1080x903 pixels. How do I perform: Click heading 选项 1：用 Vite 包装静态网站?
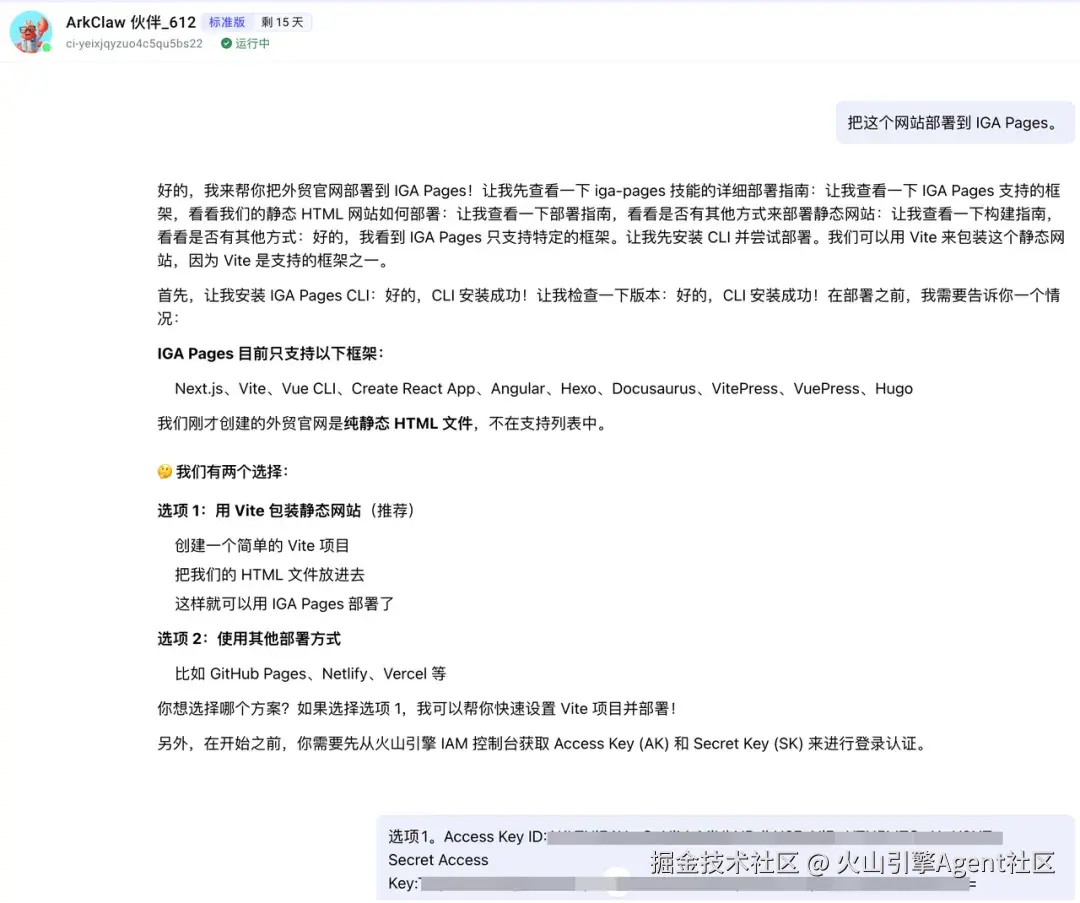(286, 510)
